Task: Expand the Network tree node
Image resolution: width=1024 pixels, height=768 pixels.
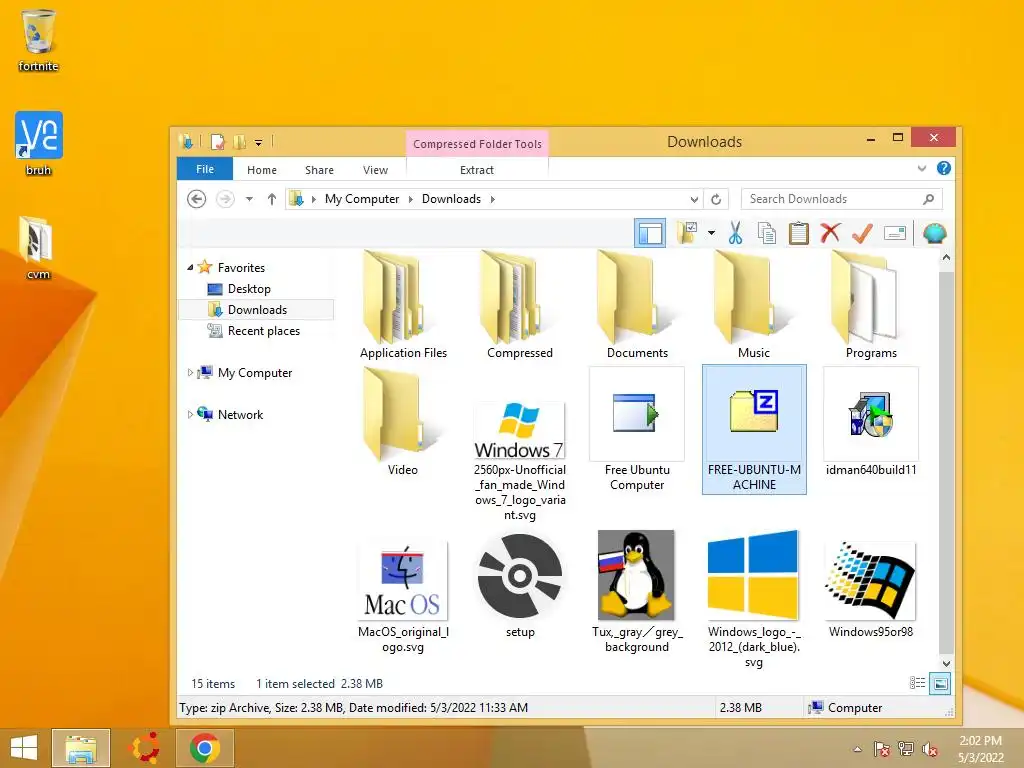Action: [190, 414]
